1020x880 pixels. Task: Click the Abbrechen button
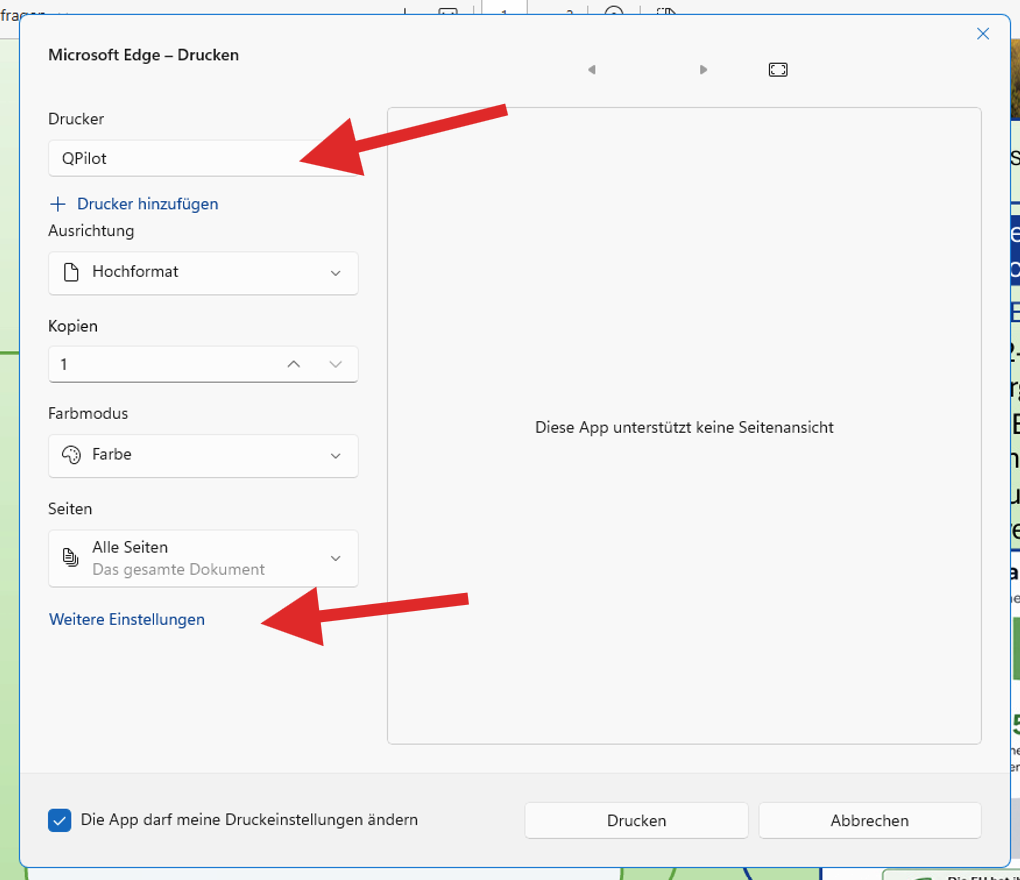click(x=870, y=821)
